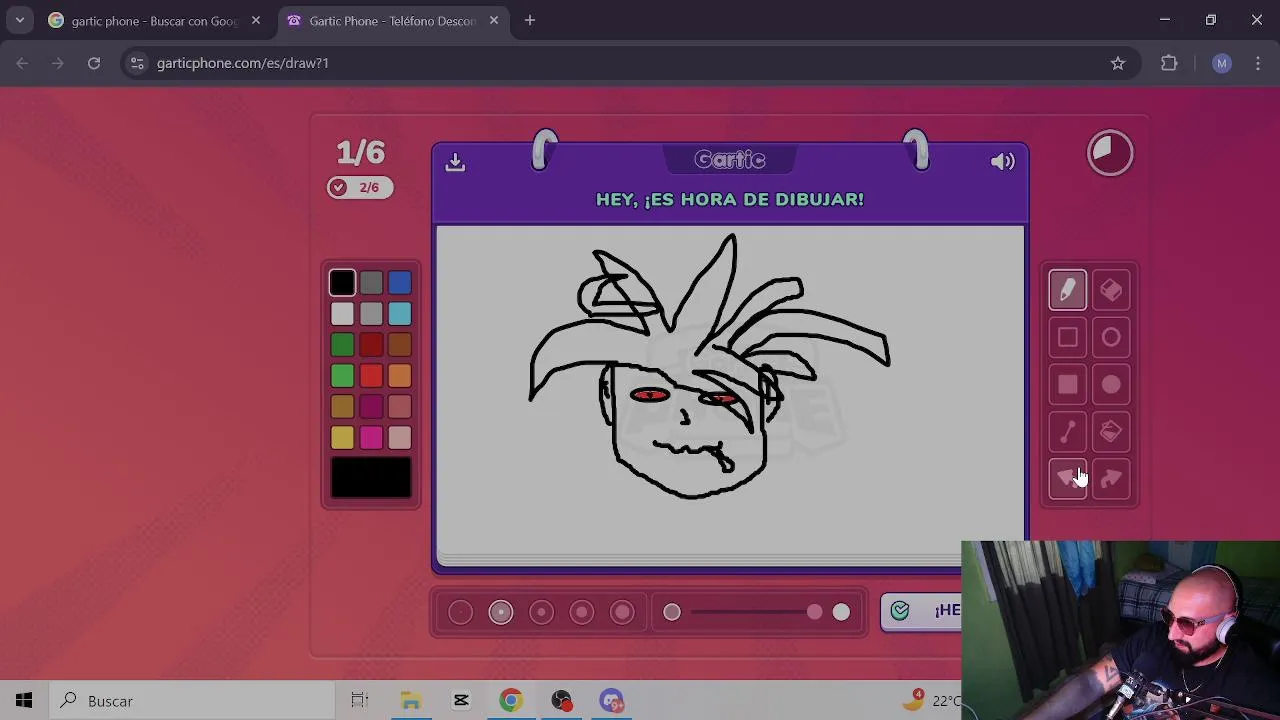Viewport: 1280px width, 720px height.
Task: Select the straight line tool
Action: pyautogui.click(x=1067, y=432)
